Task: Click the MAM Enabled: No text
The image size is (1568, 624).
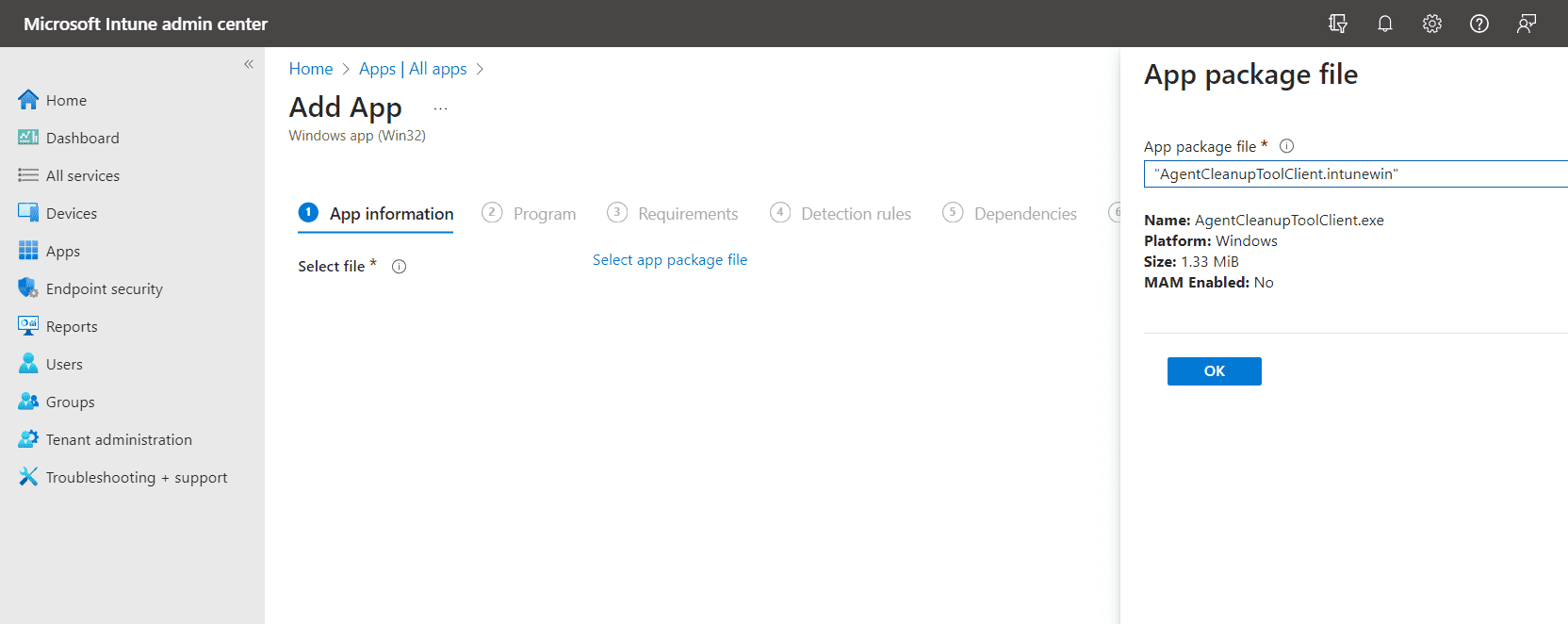Action: coord(1209,283)
